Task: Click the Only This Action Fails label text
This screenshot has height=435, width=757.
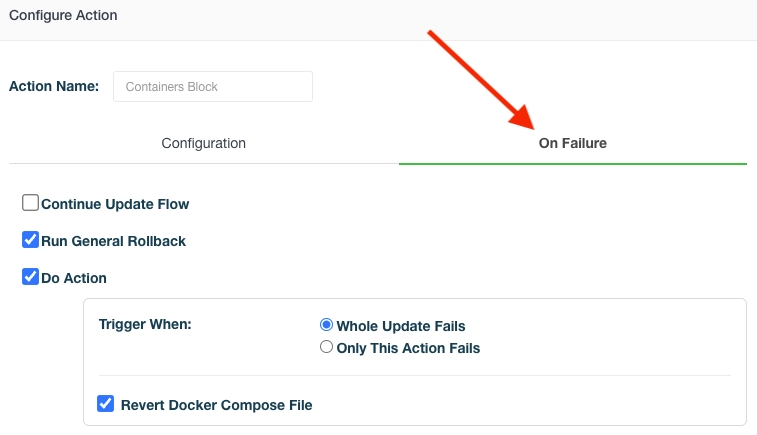Action: coord(408,348)
